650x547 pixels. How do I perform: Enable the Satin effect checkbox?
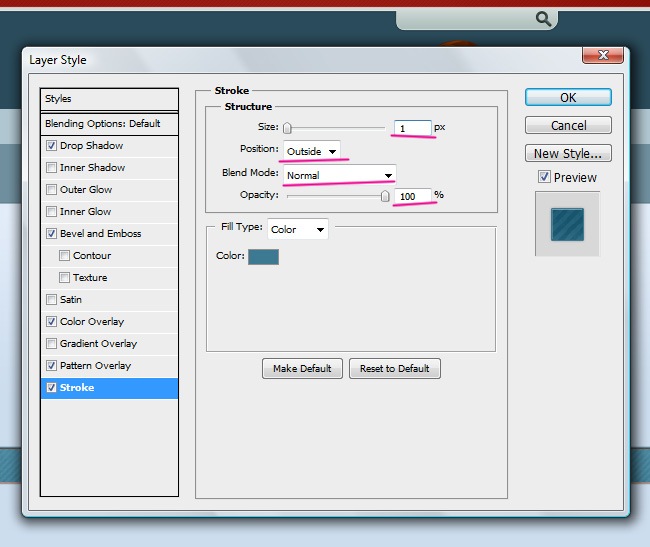pos(52,300)
